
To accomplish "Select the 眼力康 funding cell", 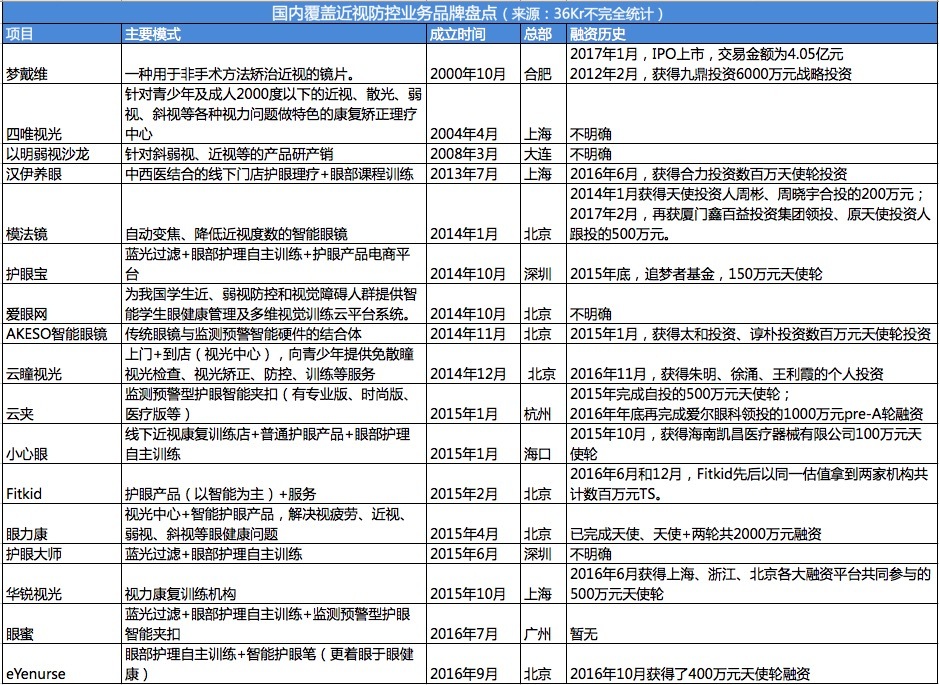I will [x=752, y=524].
